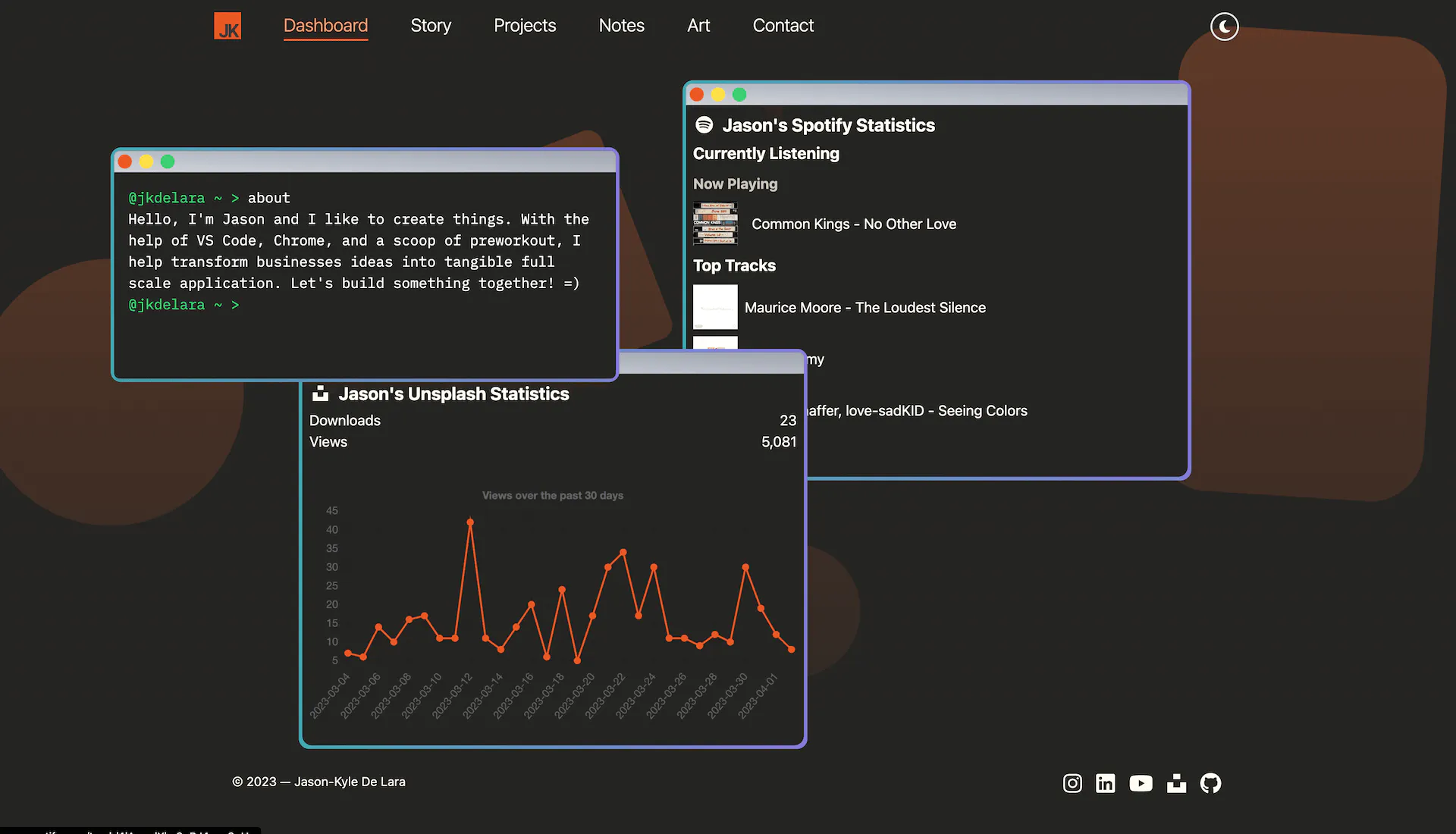
Task: Open GitHub via the footer icon
Action: (x=1210, y=782)
